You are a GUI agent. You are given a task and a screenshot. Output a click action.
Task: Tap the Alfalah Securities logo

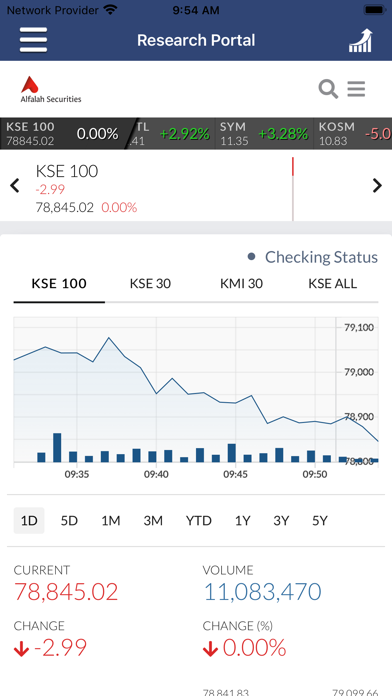(51, 90)
